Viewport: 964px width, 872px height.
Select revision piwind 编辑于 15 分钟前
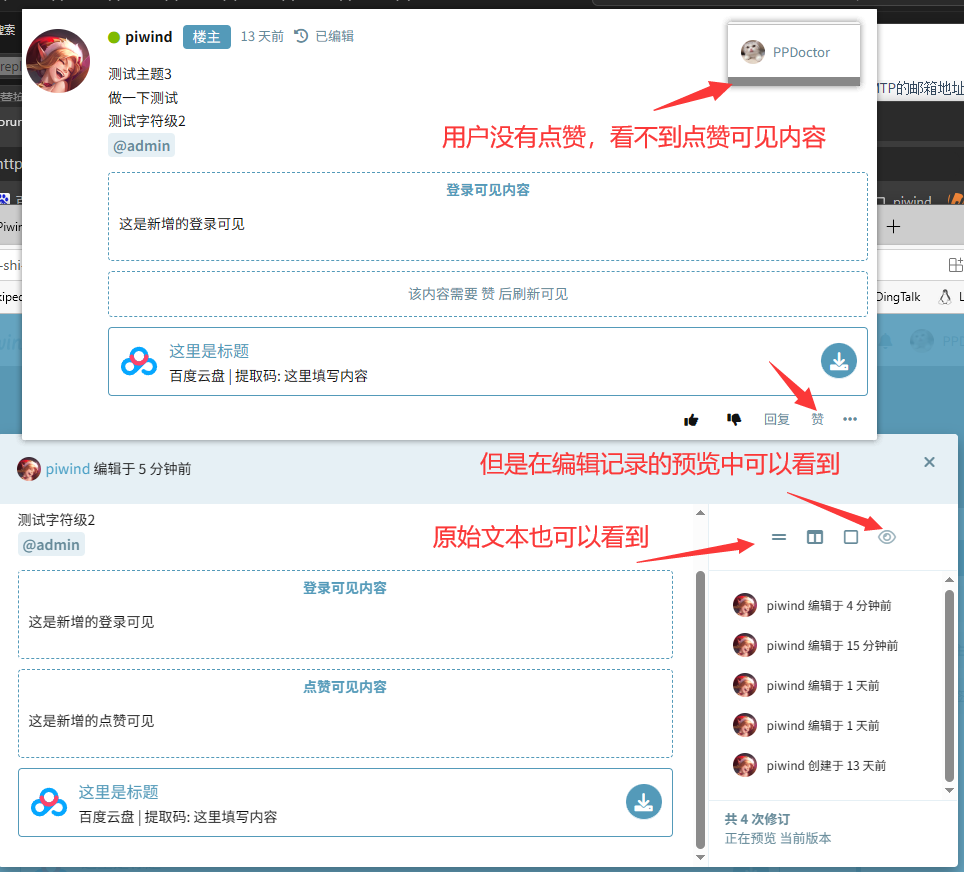(x=831, y=646)
